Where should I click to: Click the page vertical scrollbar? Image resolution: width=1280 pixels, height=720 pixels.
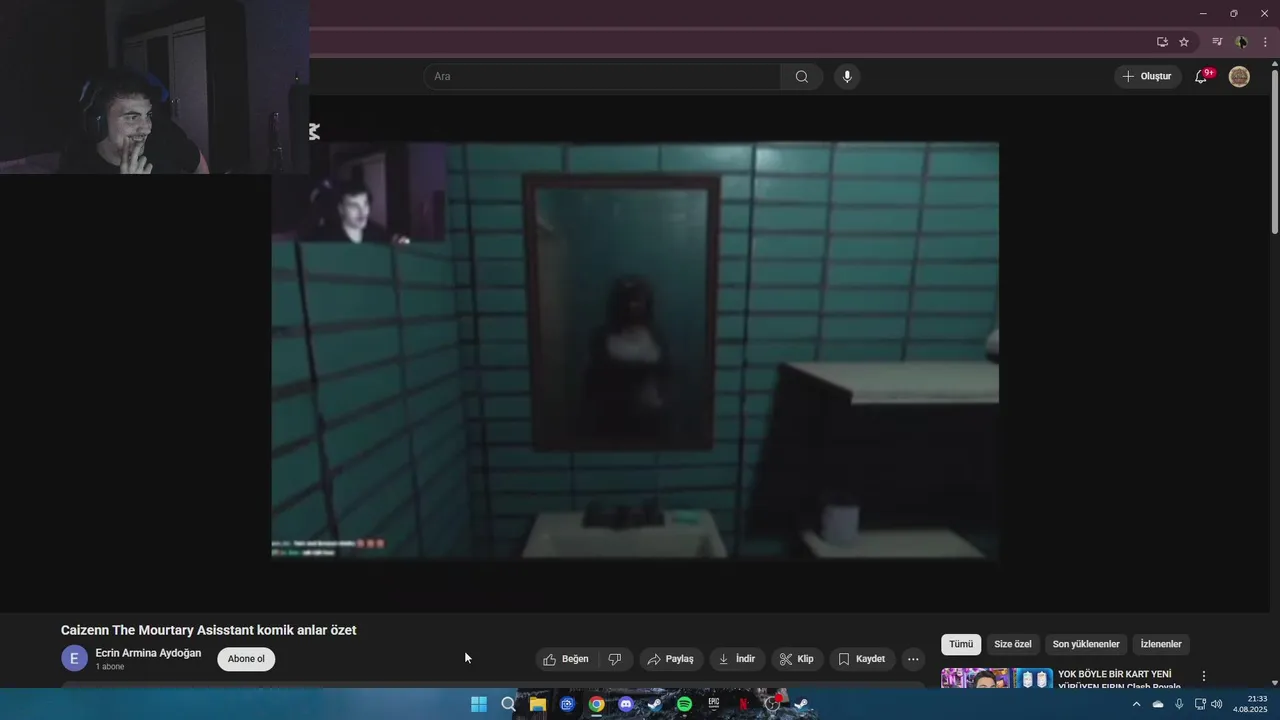click(1274, 150)
